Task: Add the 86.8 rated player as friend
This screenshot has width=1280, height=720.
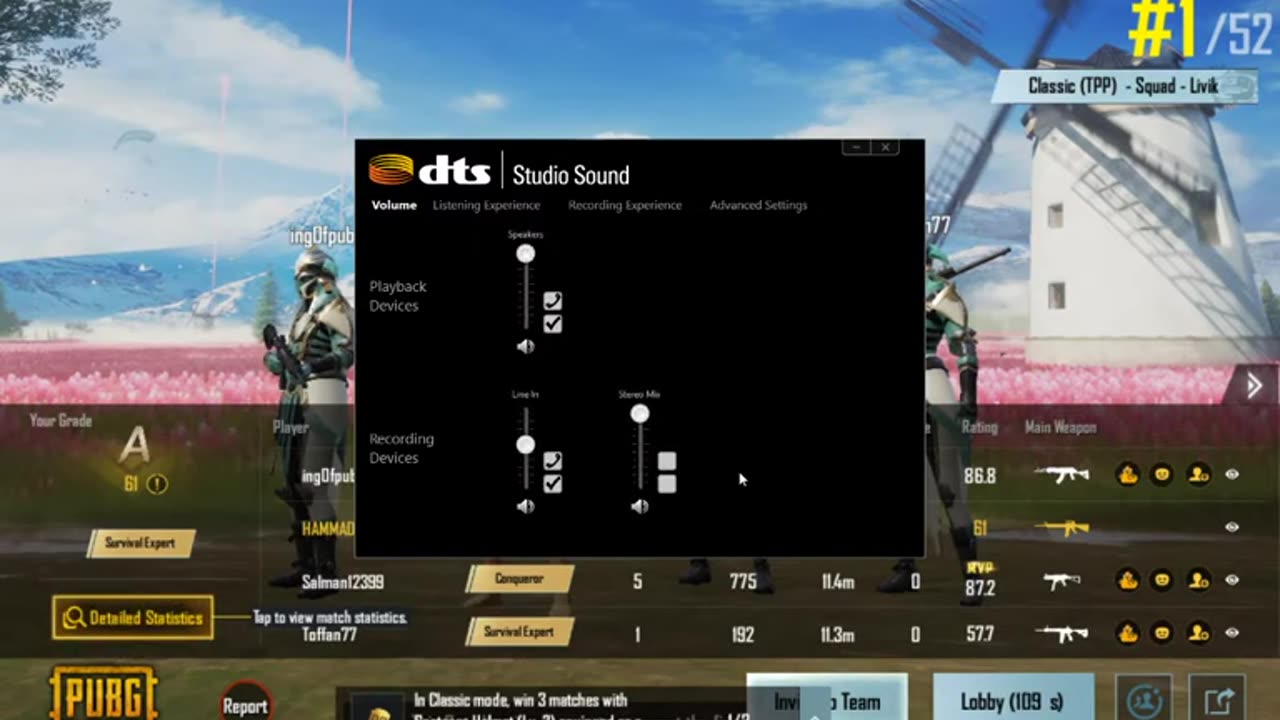Action: 1198,476
